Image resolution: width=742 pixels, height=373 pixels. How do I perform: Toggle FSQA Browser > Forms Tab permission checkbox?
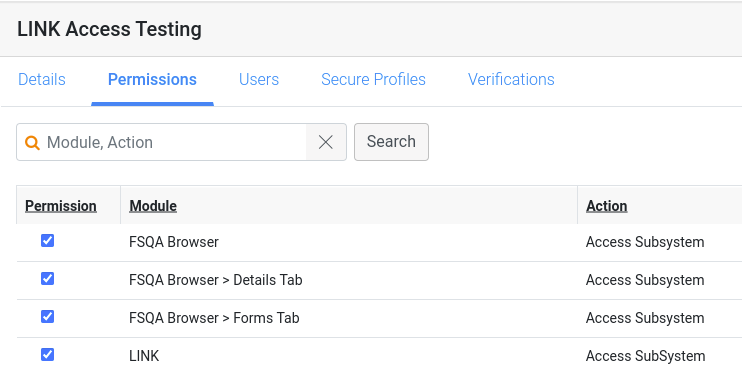(47, 316)
